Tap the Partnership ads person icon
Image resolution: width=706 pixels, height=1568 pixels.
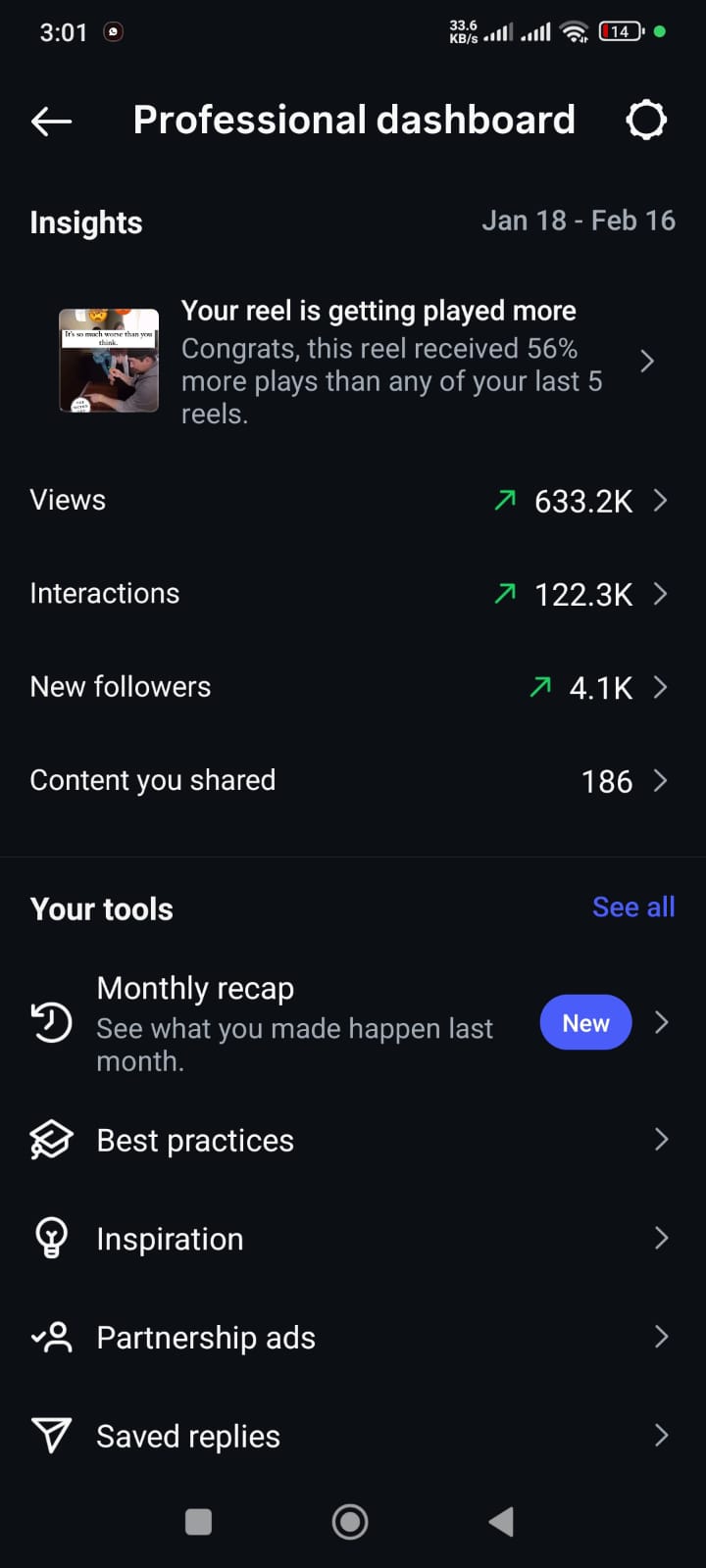[x=51, y=1337]
